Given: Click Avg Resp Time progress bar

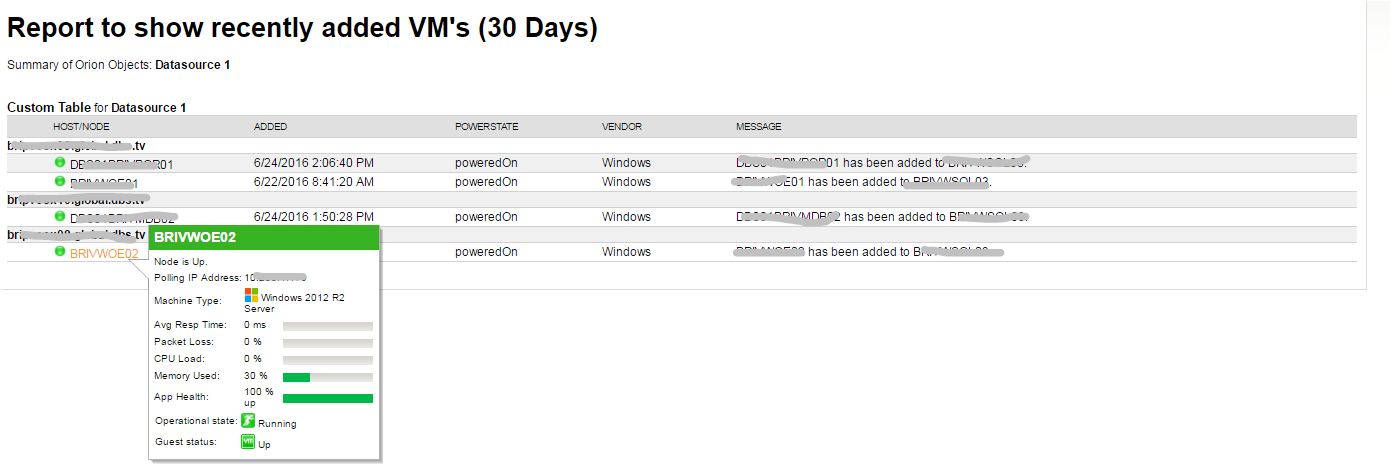Looking at the screenshot, I should (x=328, y=326).
